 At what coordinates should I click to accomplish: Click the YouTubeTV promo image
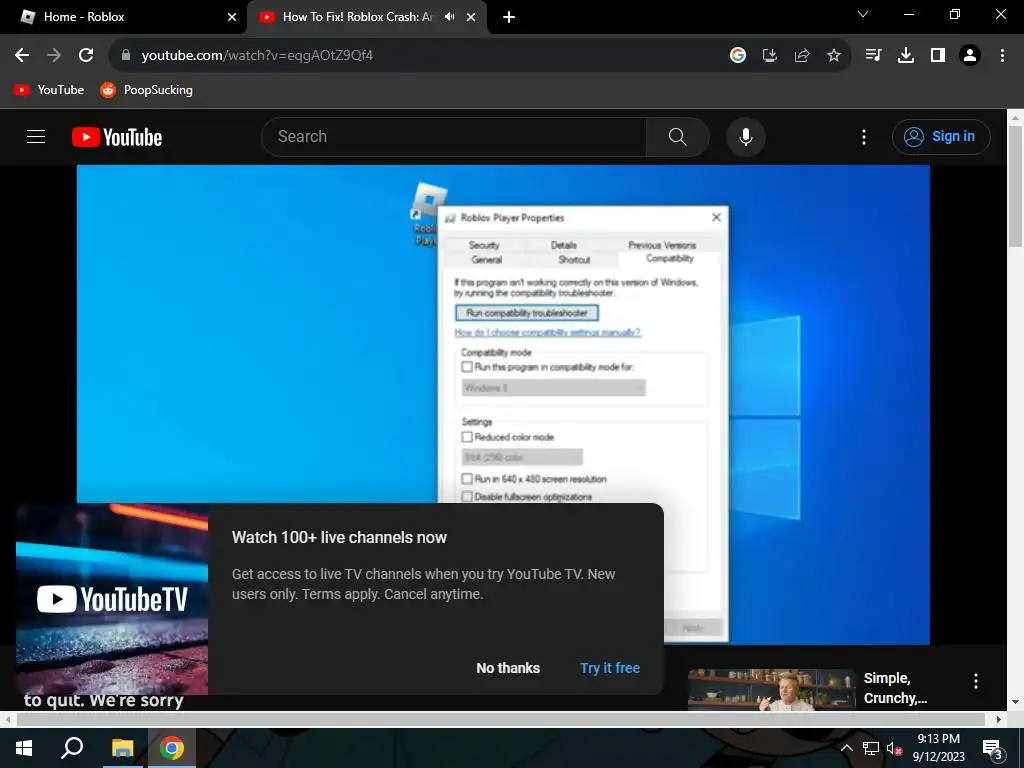pos(112,599)
